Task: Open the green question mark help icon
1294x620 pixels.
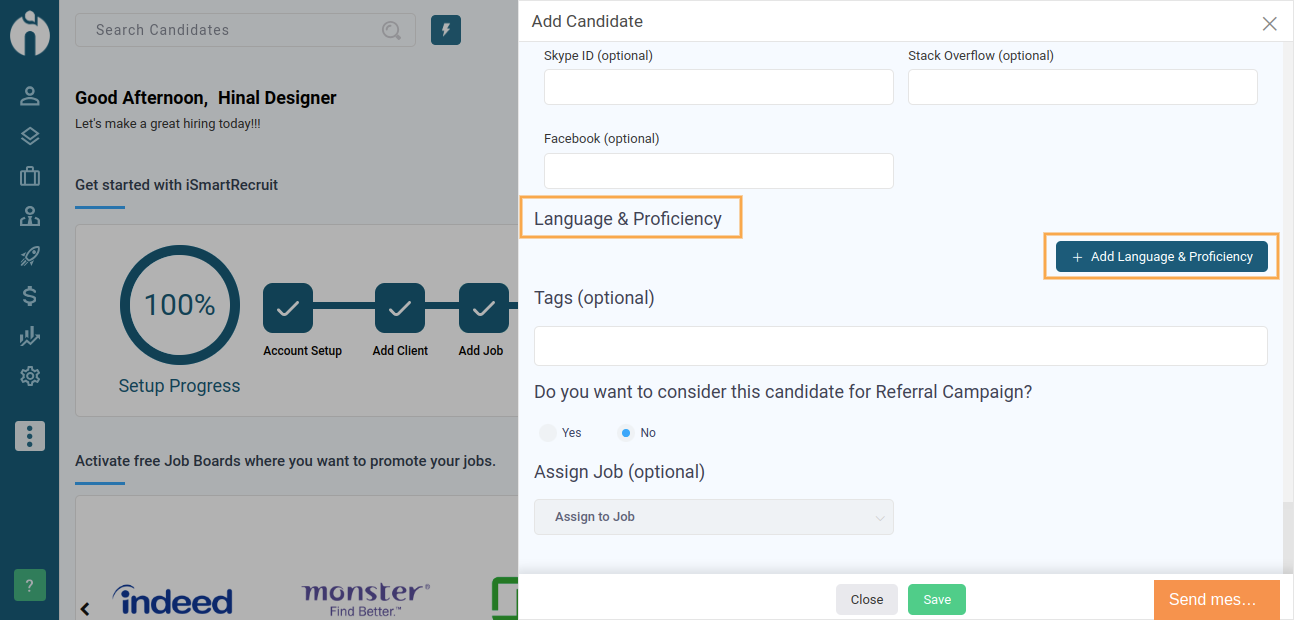Action: (x=30, y=585)
